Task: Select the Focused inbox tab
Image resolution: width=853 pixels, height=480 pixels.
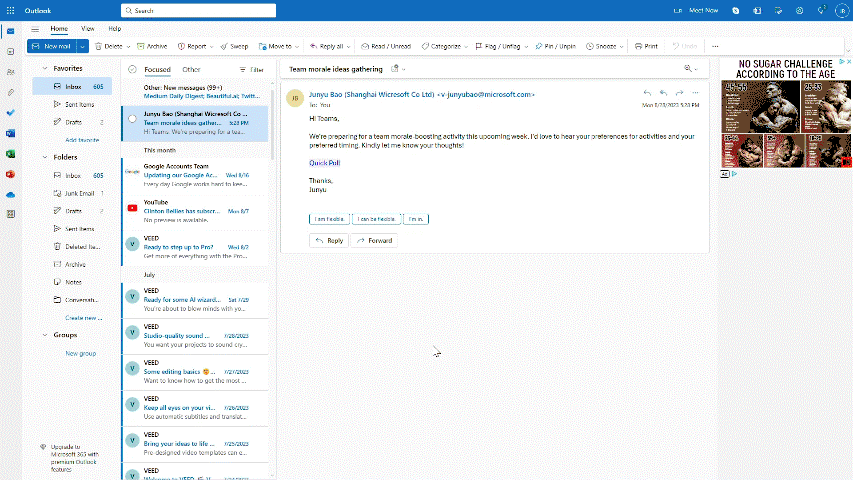Action: (157, 70)
